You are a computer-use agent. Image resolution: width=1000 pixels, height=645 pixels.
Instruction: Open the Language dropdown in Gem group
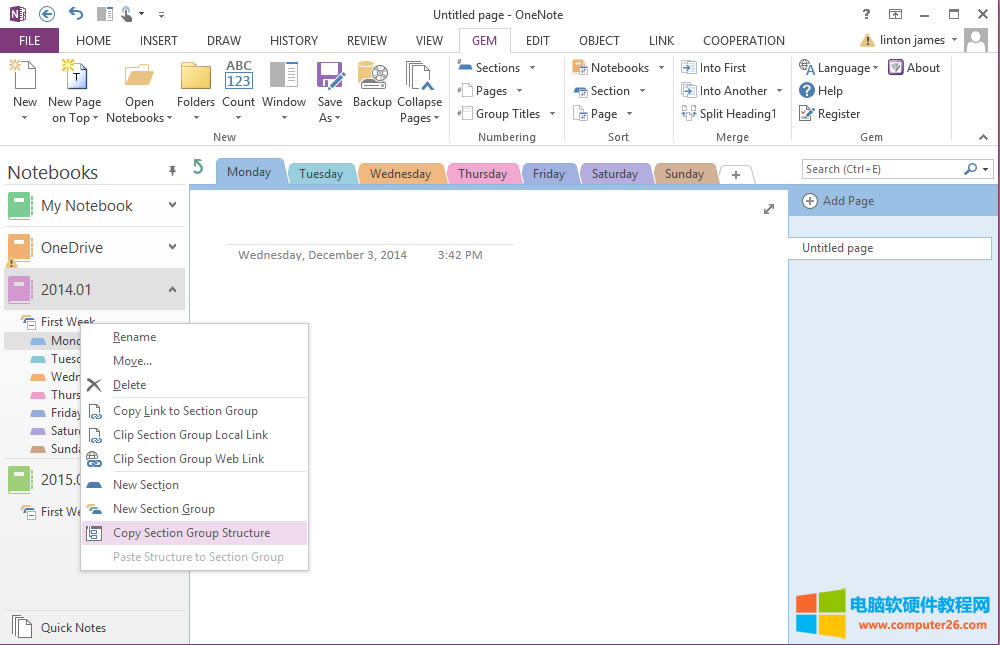click(x=838, y=68)
